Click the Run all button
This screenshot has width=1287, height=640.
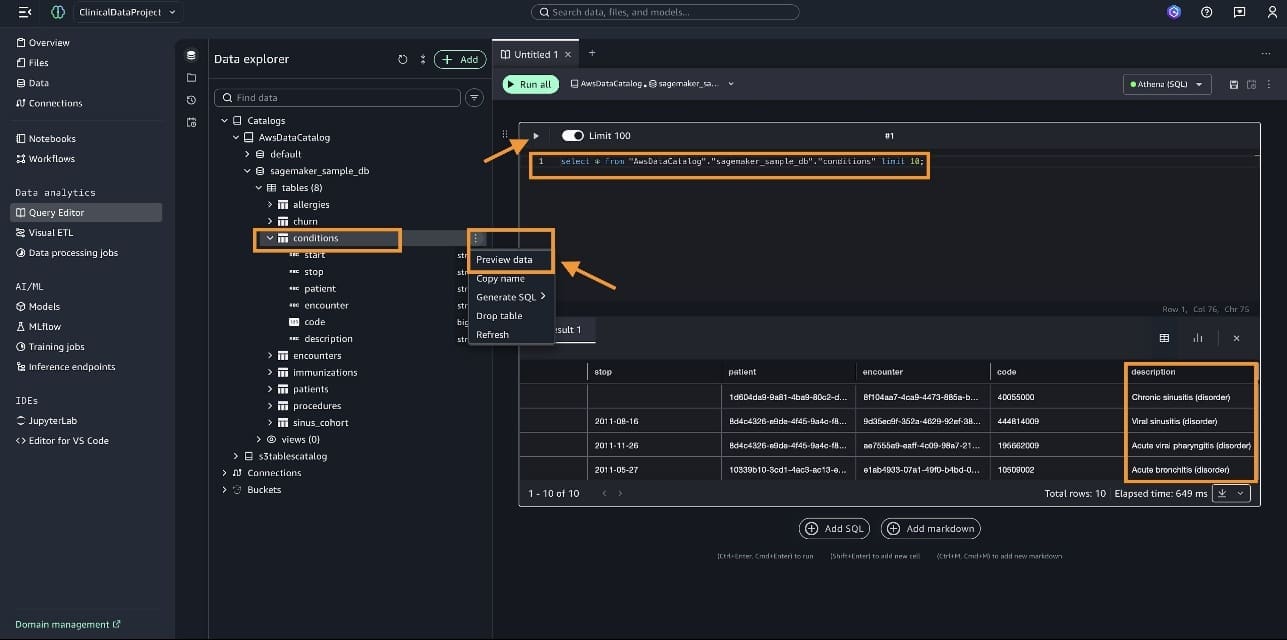click(530, 85)
